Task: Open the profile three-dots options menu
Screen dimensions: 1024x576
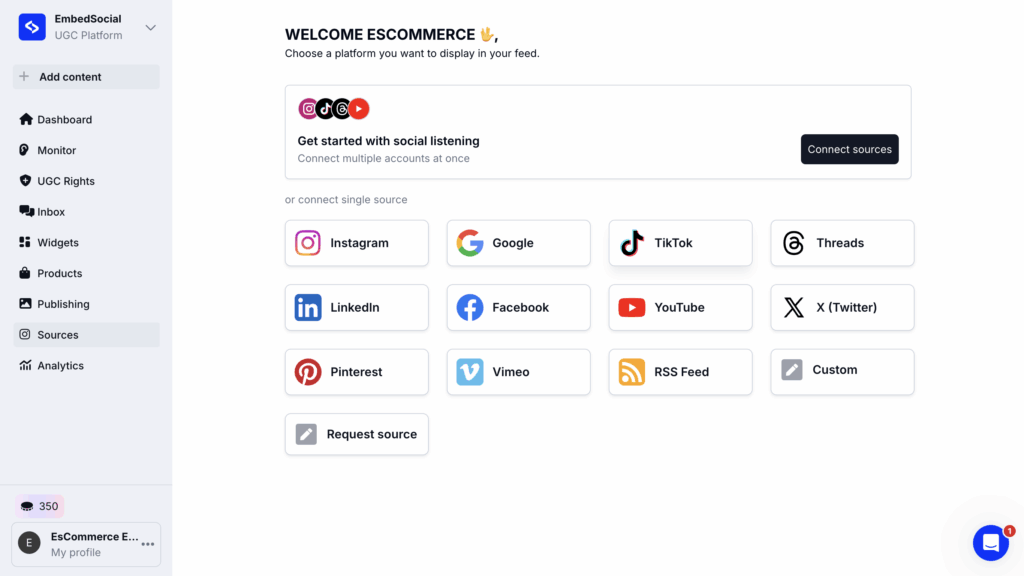Action: coord(148,544)
